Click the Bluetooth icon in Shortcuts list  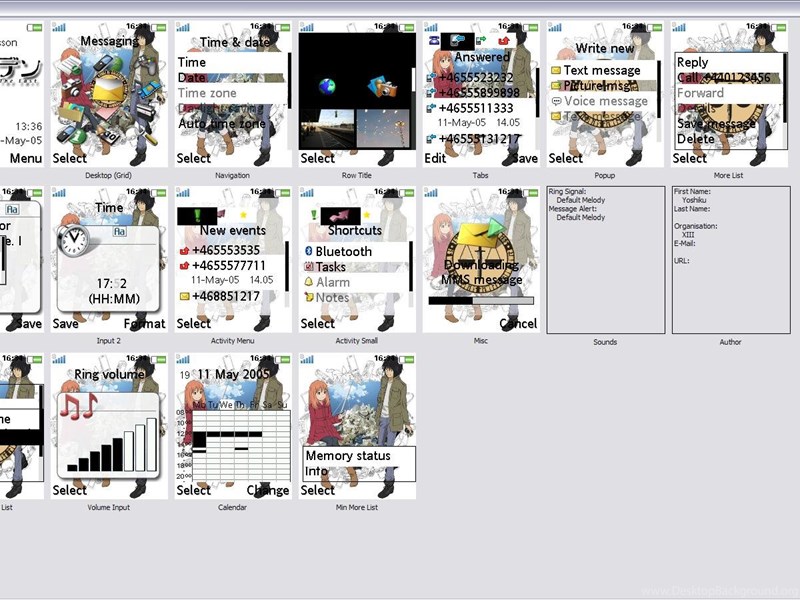[x=310, y=252]
